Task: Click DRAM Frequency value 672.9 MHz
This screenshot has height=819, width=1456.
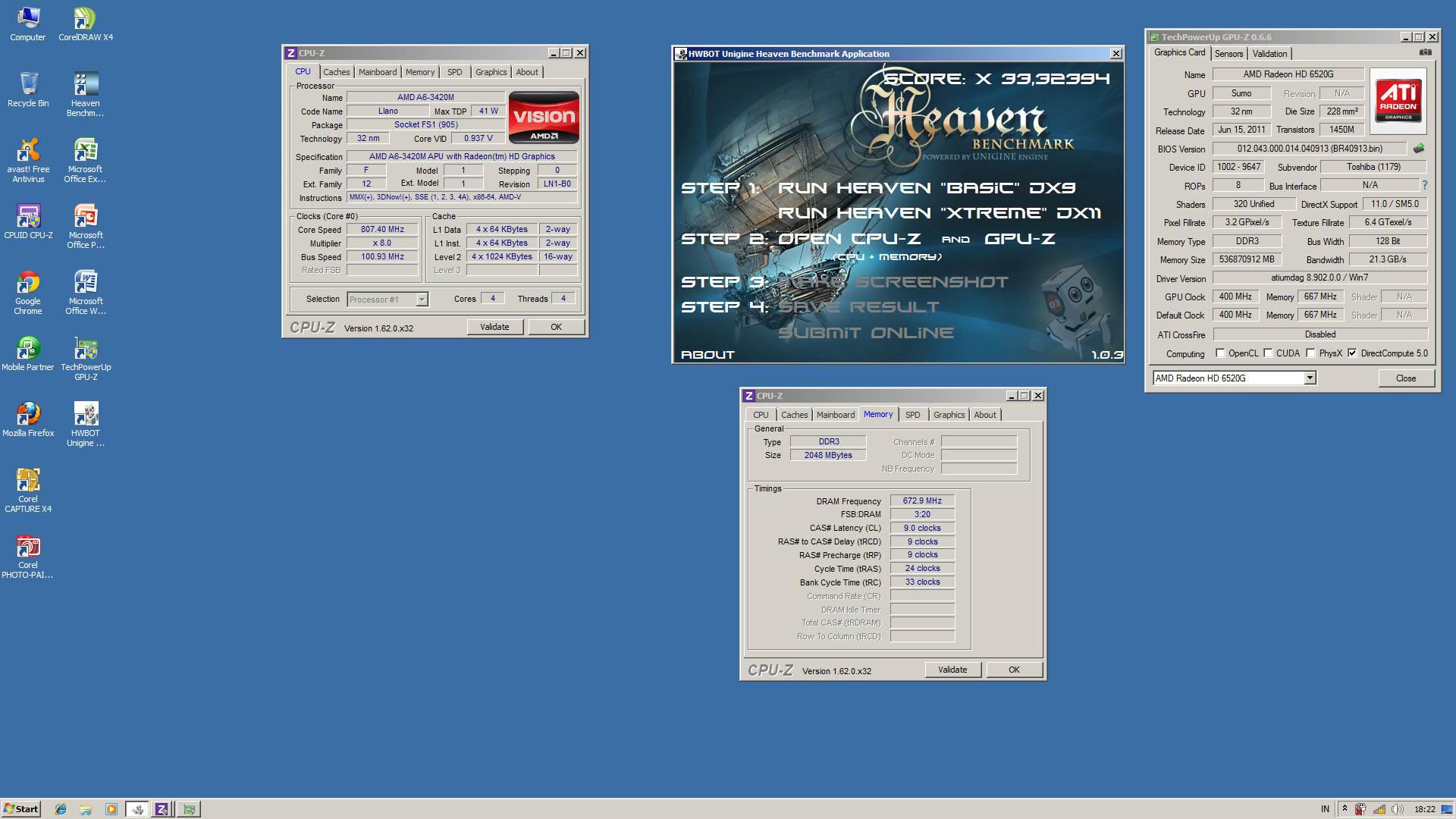Action: click(922, 501)
